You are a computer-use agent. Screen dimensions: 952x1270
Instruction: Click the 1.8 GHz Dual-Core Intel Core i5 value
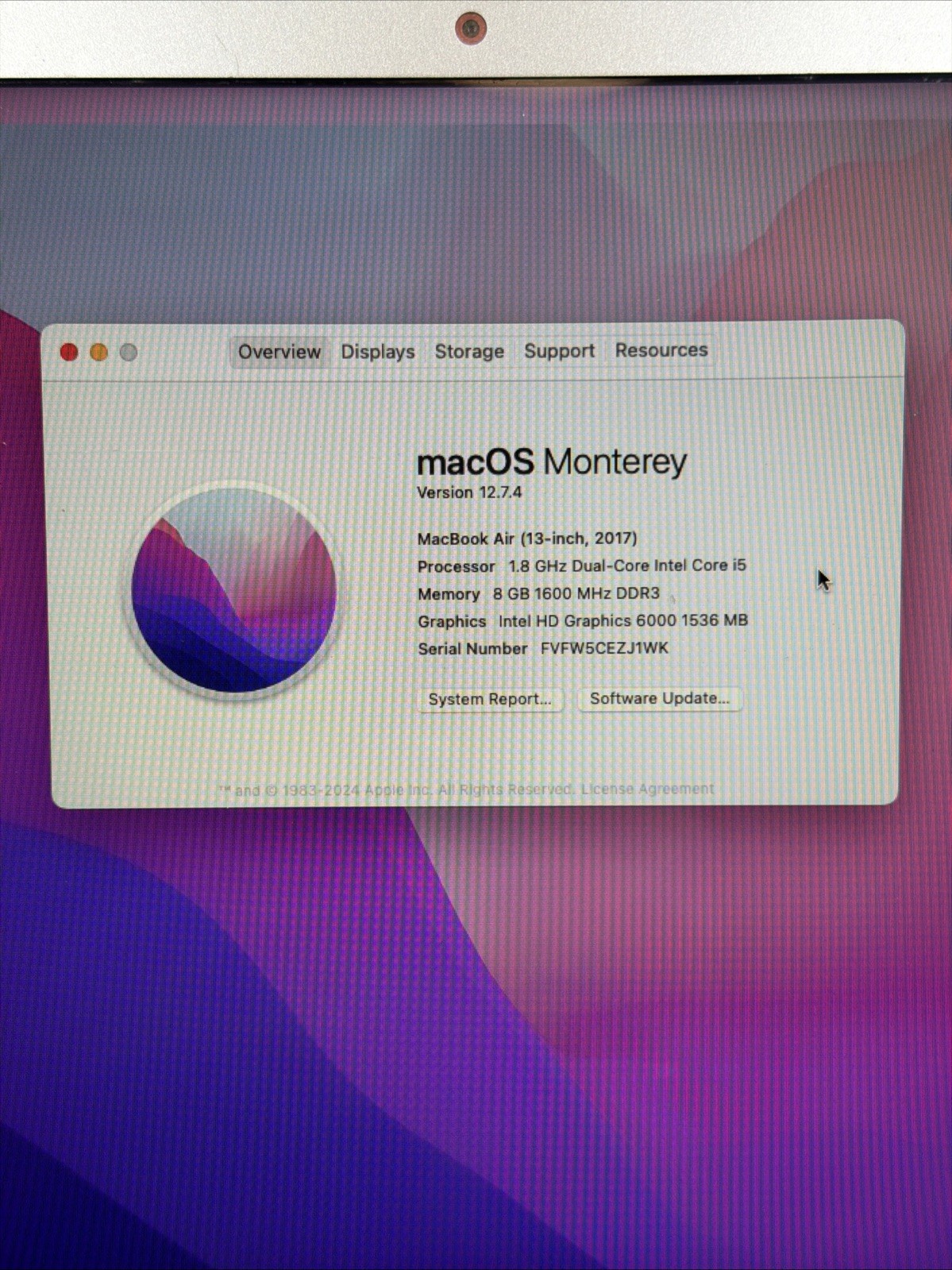point(627,566)
